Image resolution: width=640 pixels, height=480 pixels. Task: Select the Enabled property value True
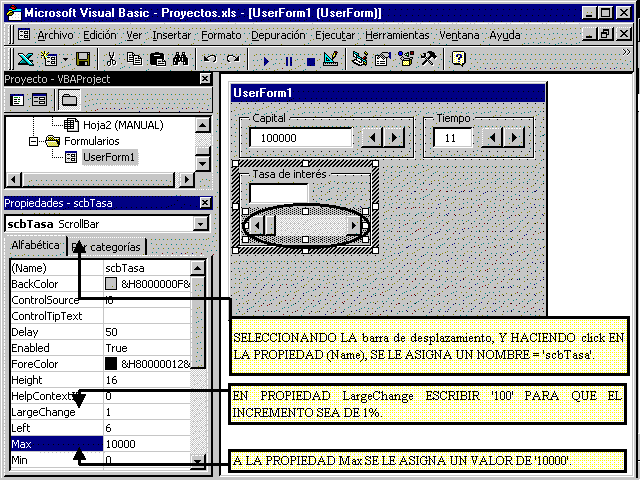147,348
